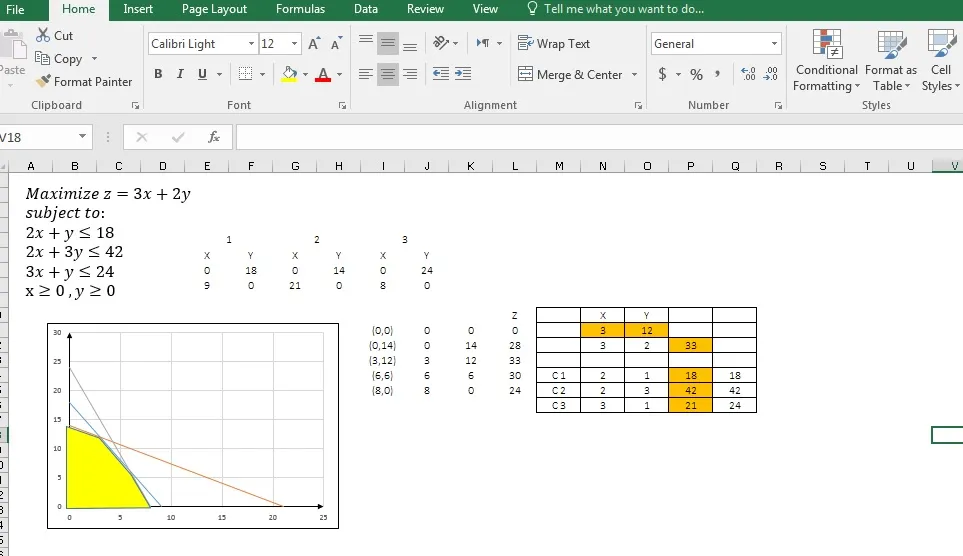963x556 pixels.
Task: Open the File tab
Action: (15, 9)
